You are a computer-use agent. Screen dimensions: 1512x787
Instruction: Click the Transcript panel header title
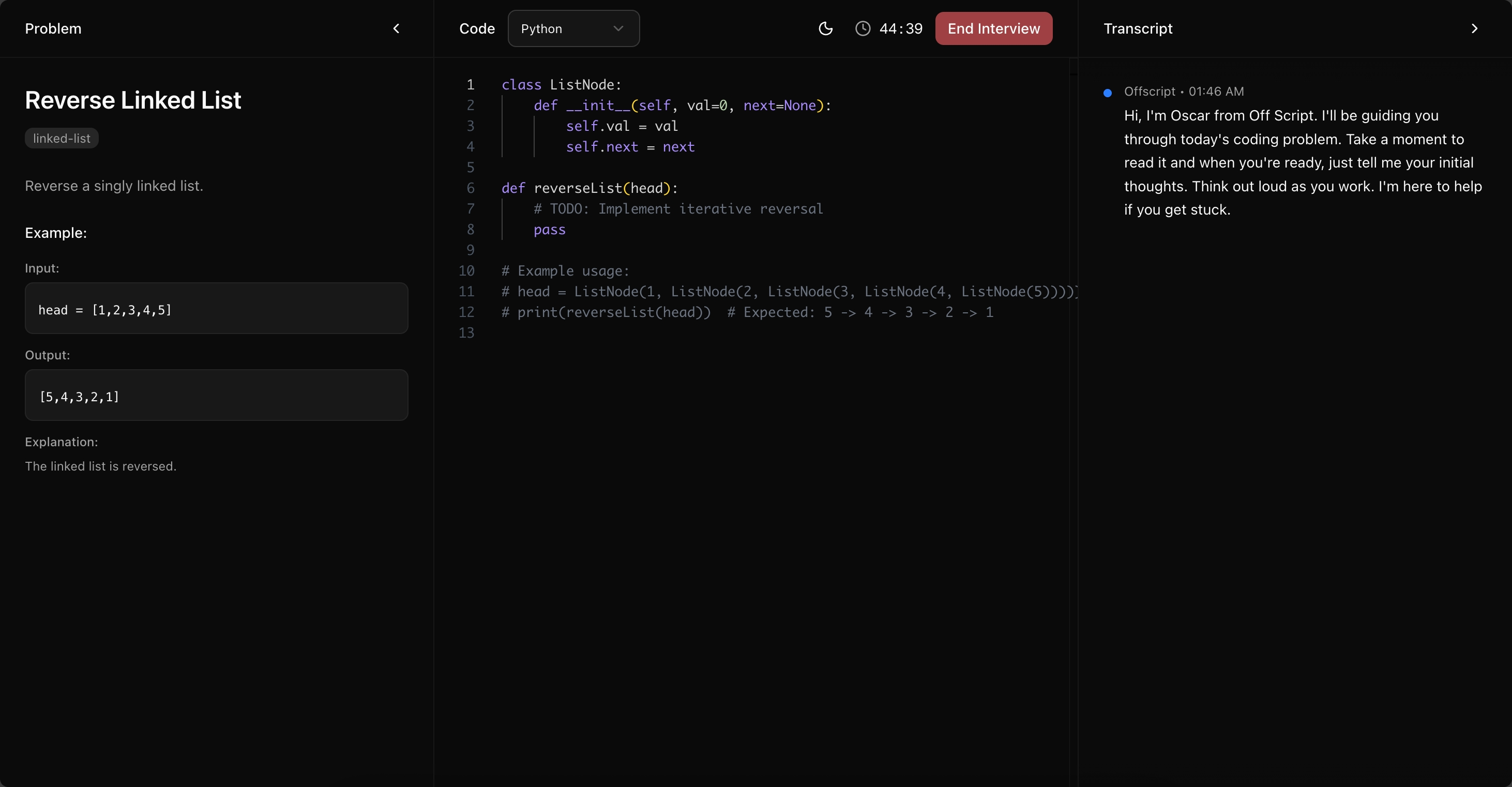tap(1138, 29)
